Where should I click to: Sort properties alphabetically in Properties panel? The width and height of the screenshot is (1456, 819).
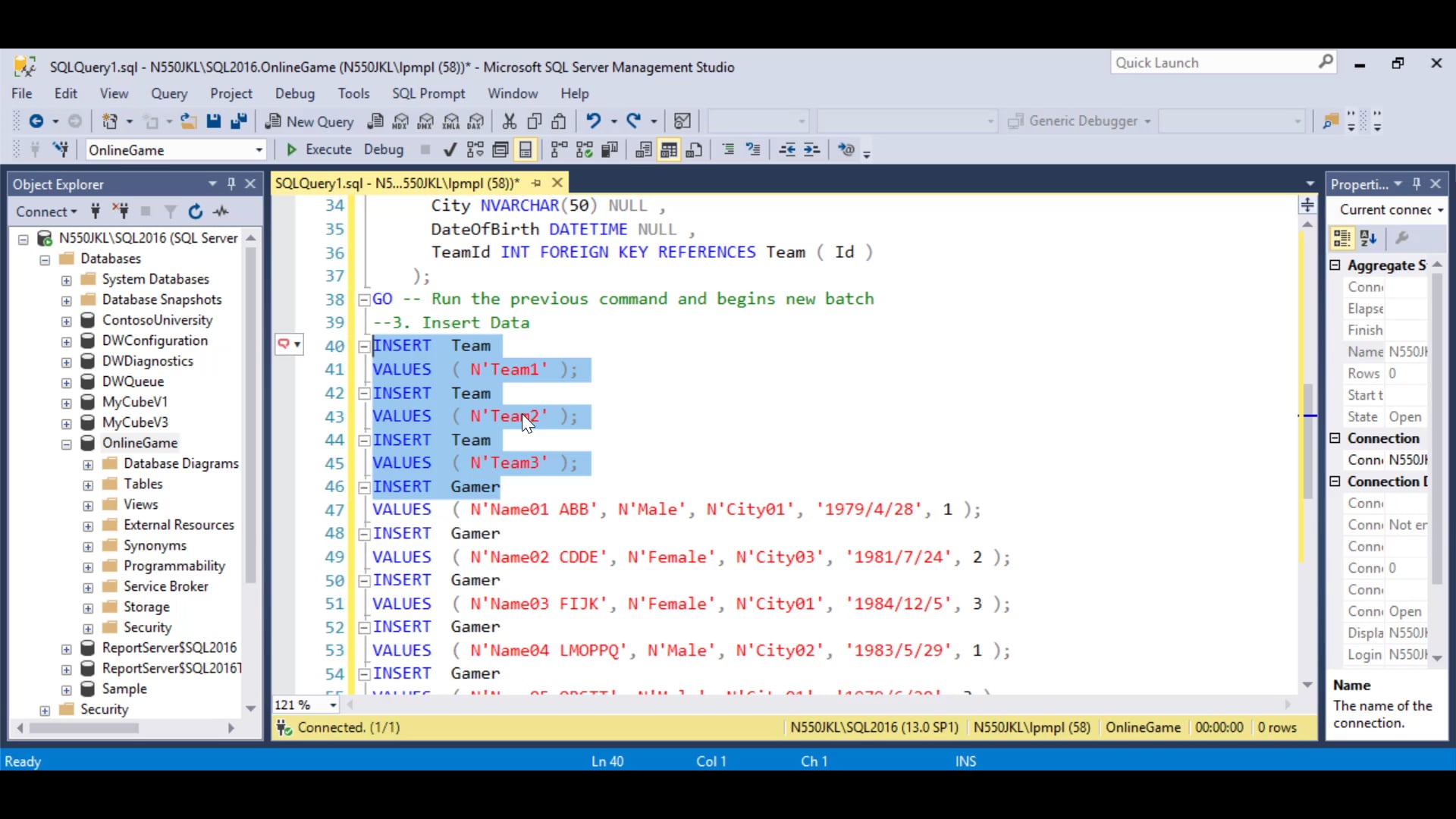pyautogui.click(x=1369, y=238)
